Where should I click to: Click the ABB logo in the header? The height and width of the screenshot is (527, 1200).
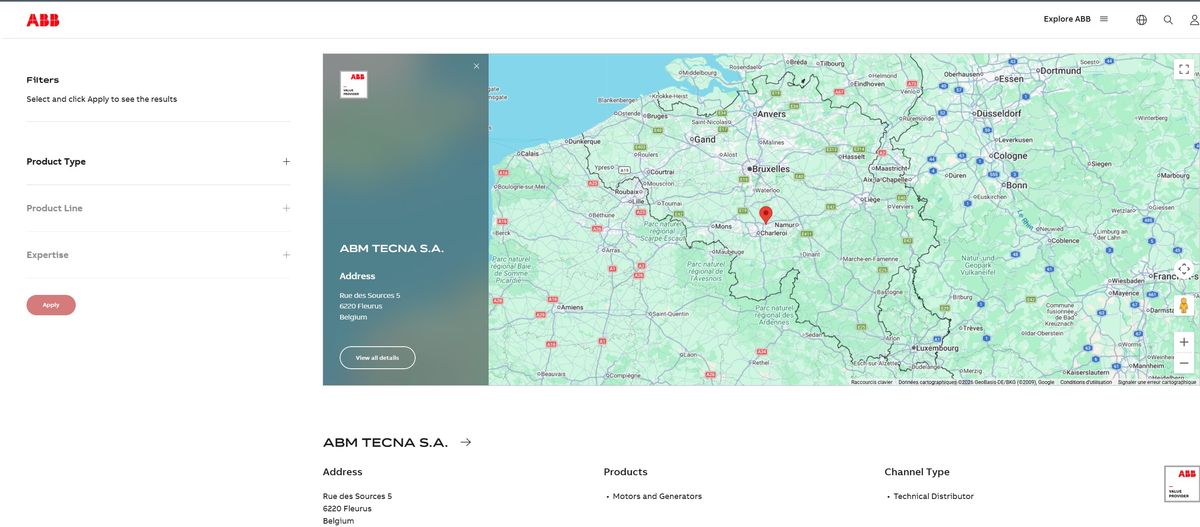coord(43,20)
